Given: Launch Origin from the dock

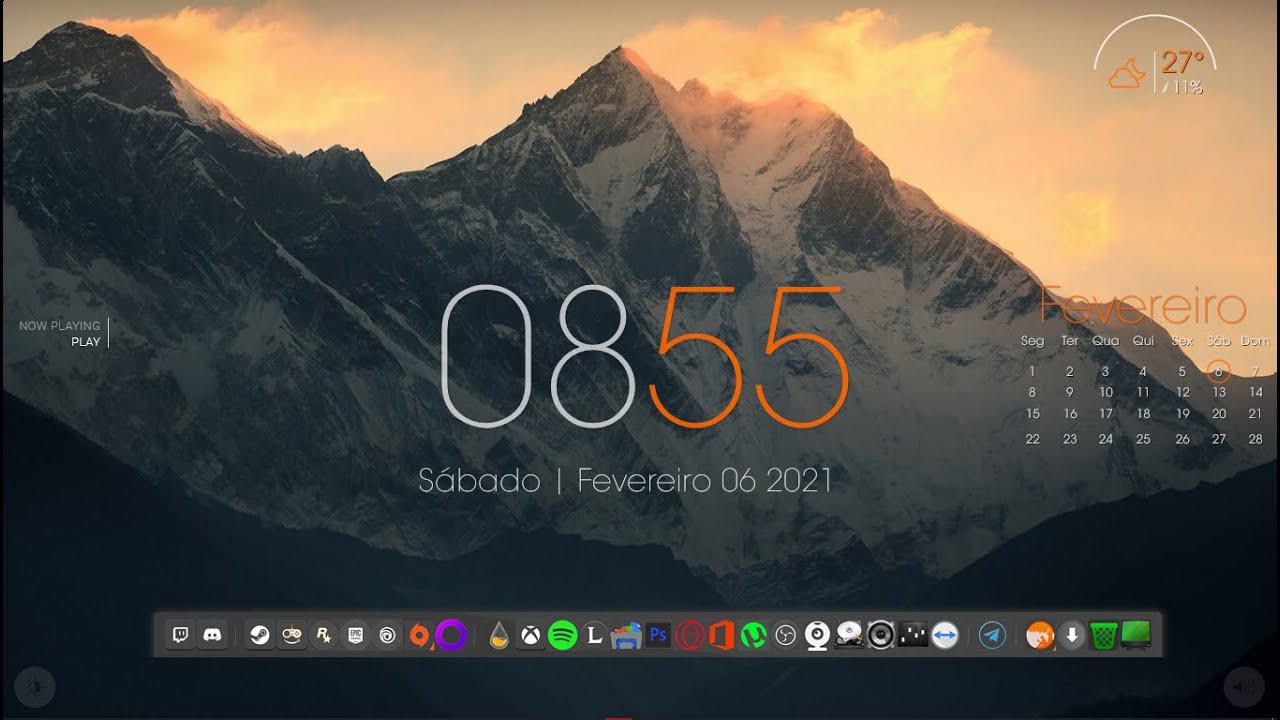Looking at the screenshot, I should pos(420,635).
